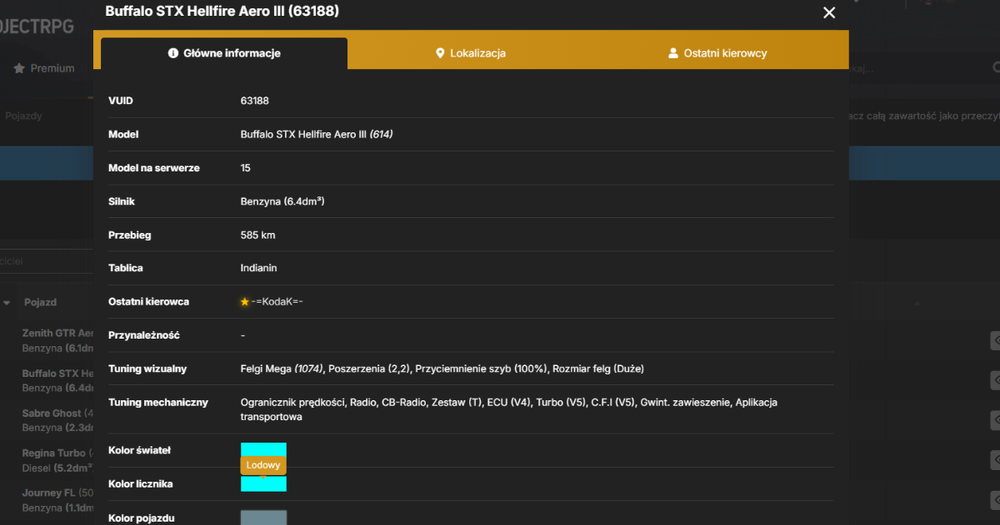Click the Kolor licznika cyan swatch
This screenshot has height=525, width=1000.
(x=263, y=484)
